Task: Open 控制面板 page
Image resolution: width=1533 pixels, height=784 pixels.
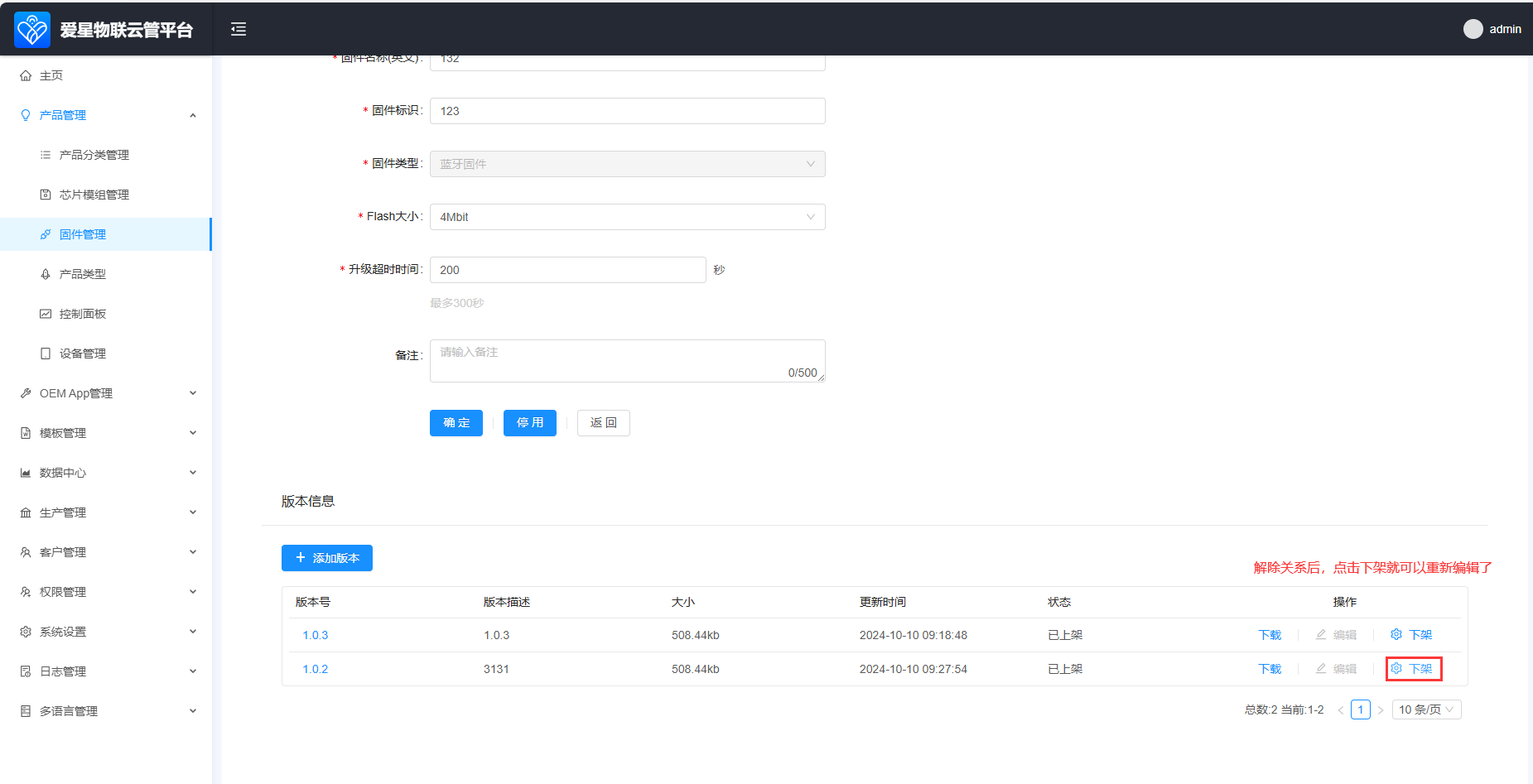Action: [106, 314]
